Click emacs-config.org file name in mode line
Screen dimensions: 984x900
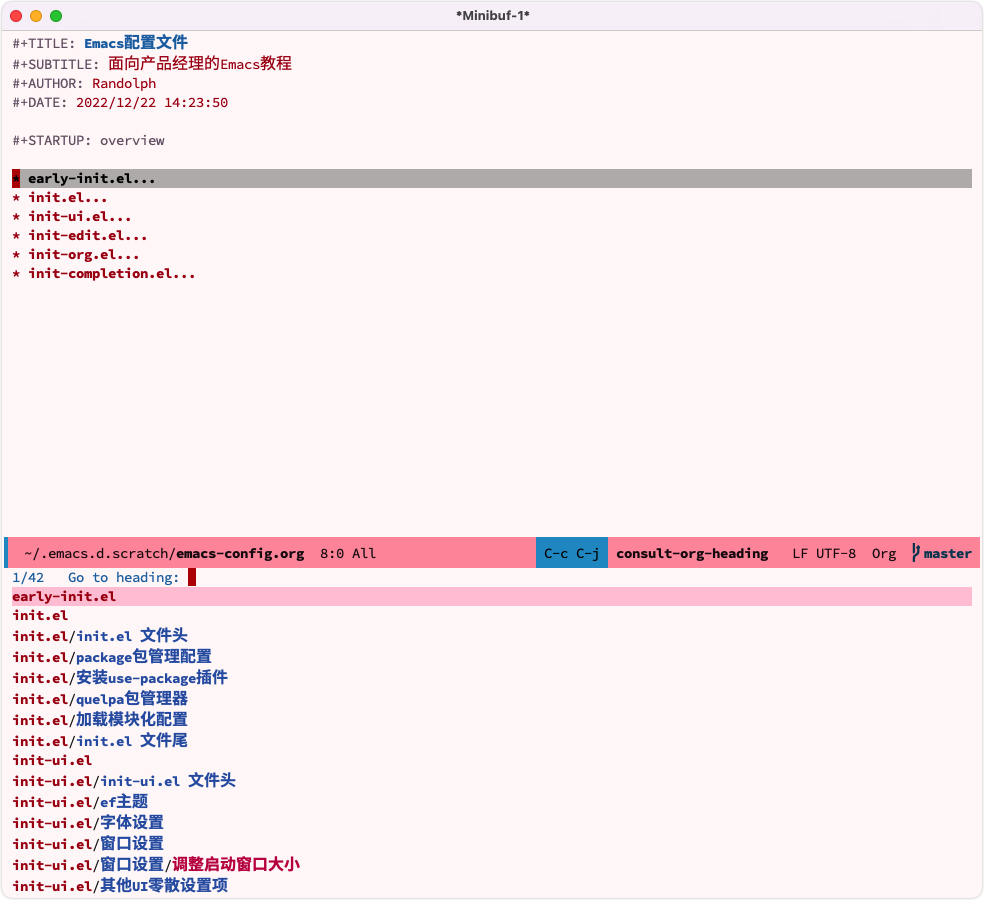(x=240, y=554)
